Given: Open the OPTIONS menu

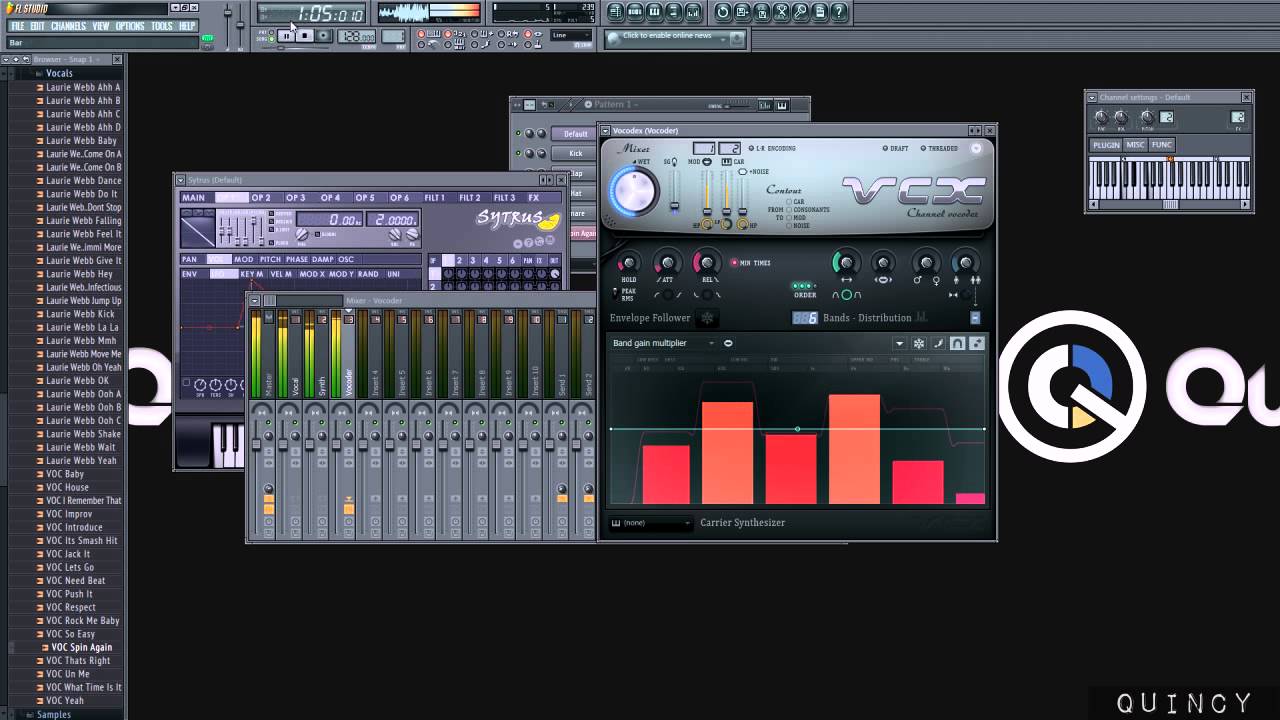Looking at the screenshot, I should point(130,26).
